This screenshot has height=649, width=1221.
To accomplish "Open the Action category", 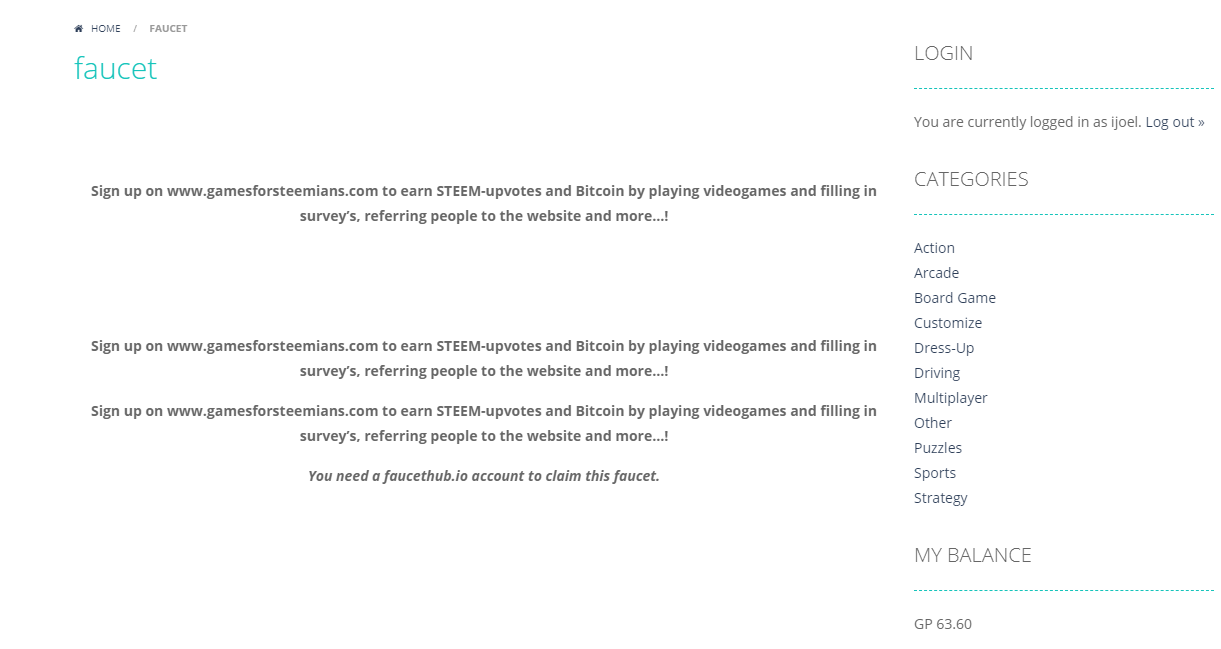I will [x=934, y=248].
